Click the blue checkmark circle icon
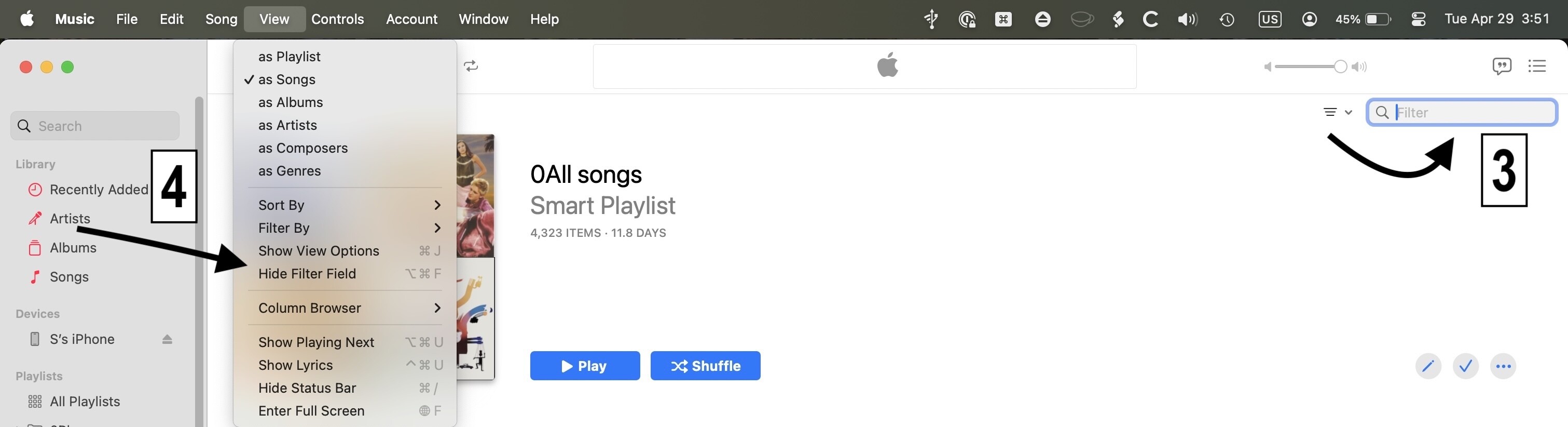 coord(1465,366)
